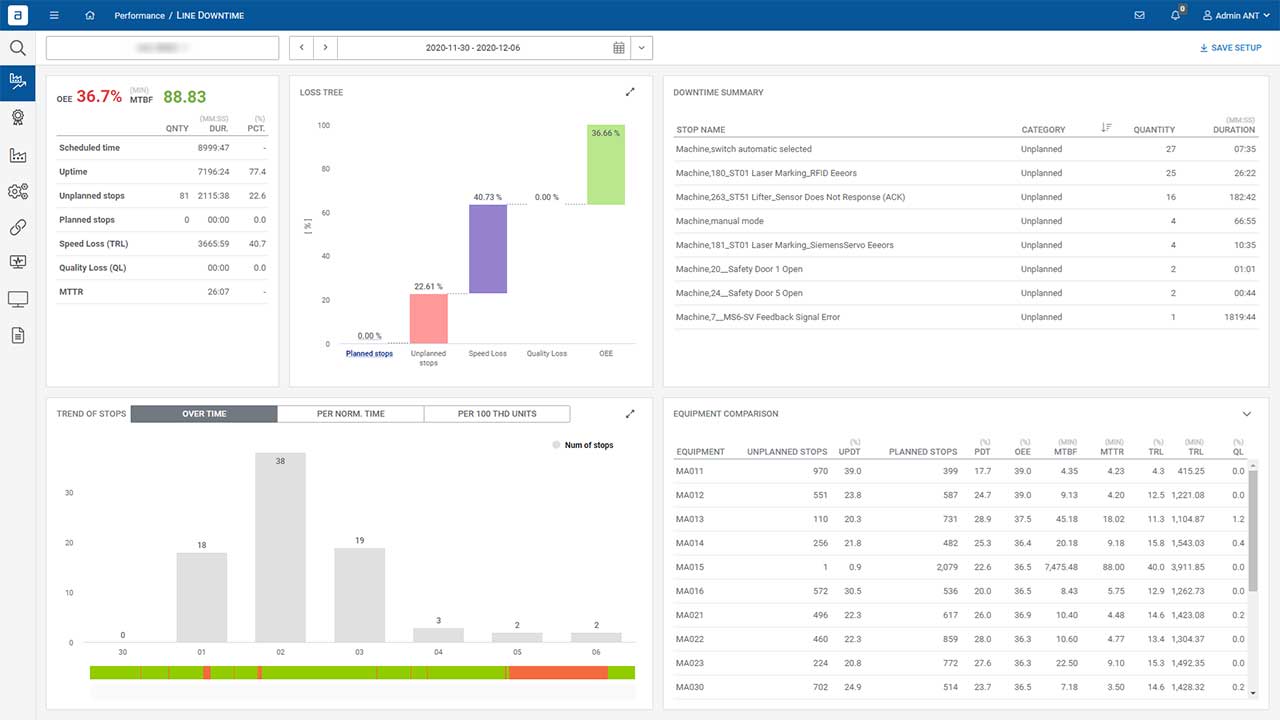Open the mail messages icon

1139,15
